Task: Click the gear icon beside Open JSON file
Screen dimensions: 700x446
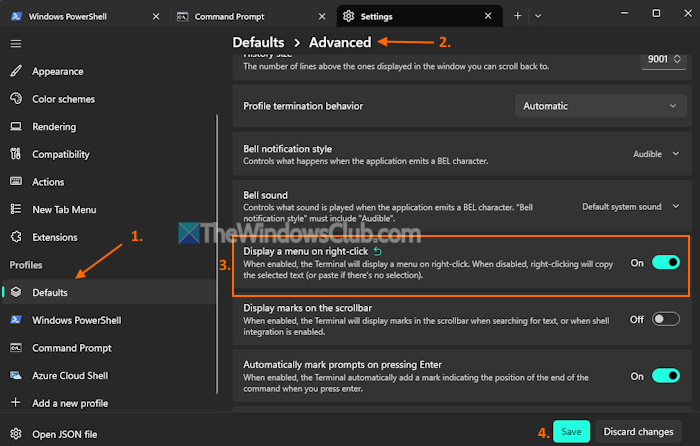Action: pyautogui.click(x=16, y=433)
